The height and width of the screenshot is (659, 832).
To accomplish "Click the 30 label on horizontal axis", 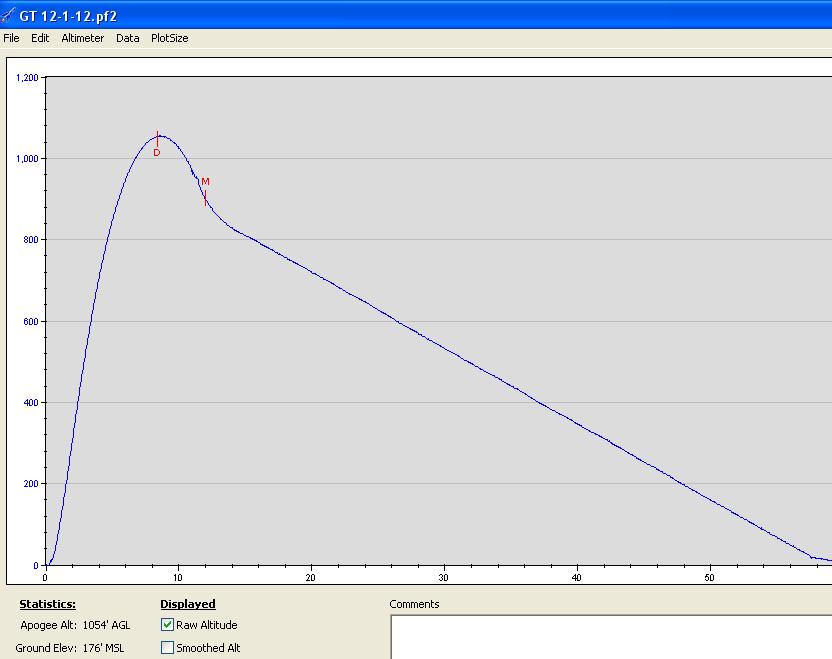I will [x=443, y=577].
